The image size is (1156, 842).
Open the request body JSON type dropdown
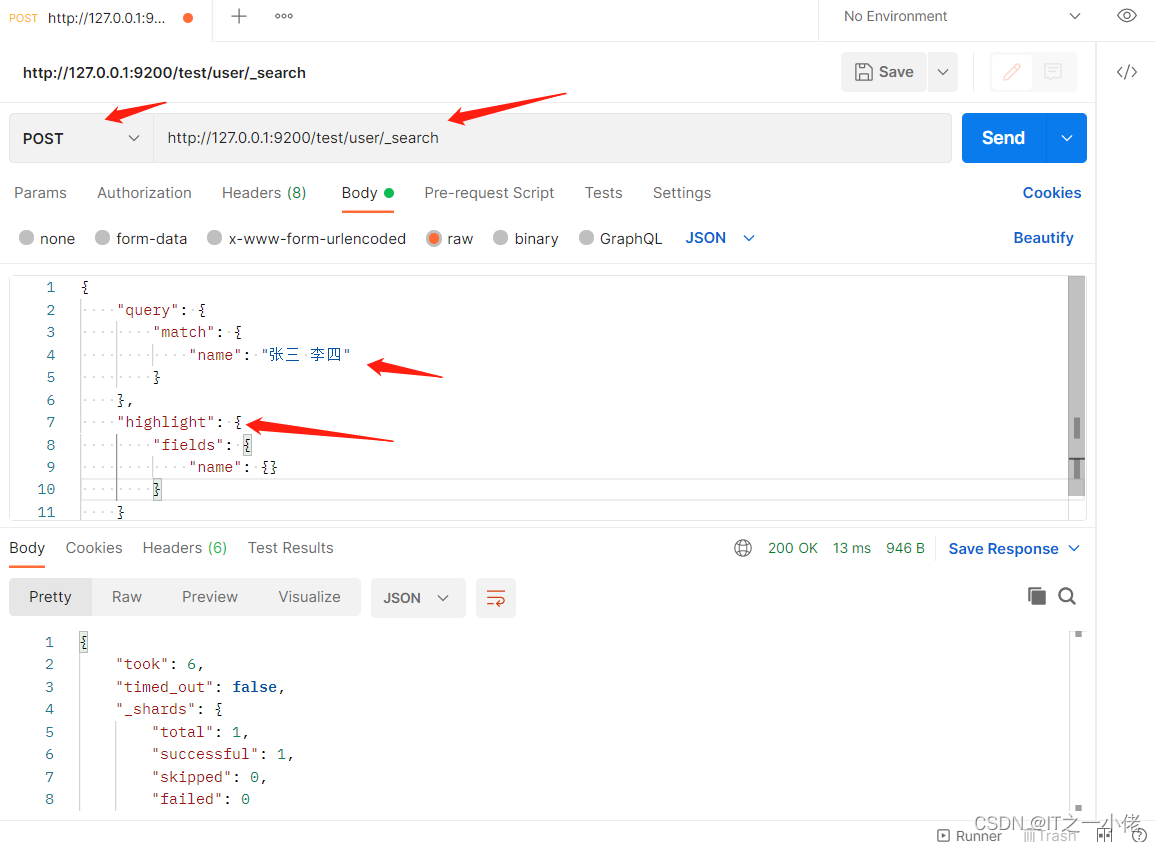tap(720, 238)
